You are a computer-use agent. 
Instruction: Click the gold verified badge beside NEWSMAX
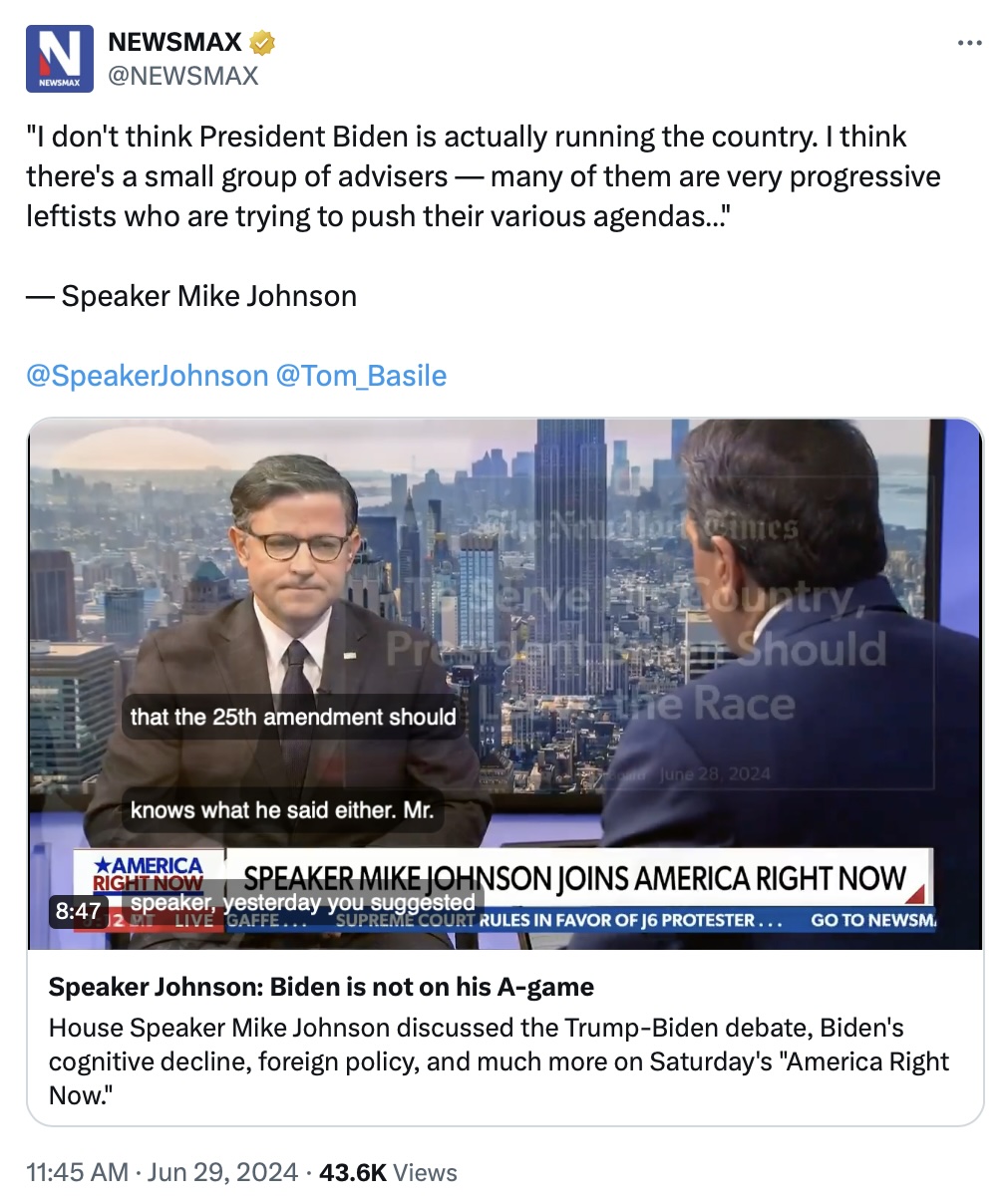(x=262, y=43)
